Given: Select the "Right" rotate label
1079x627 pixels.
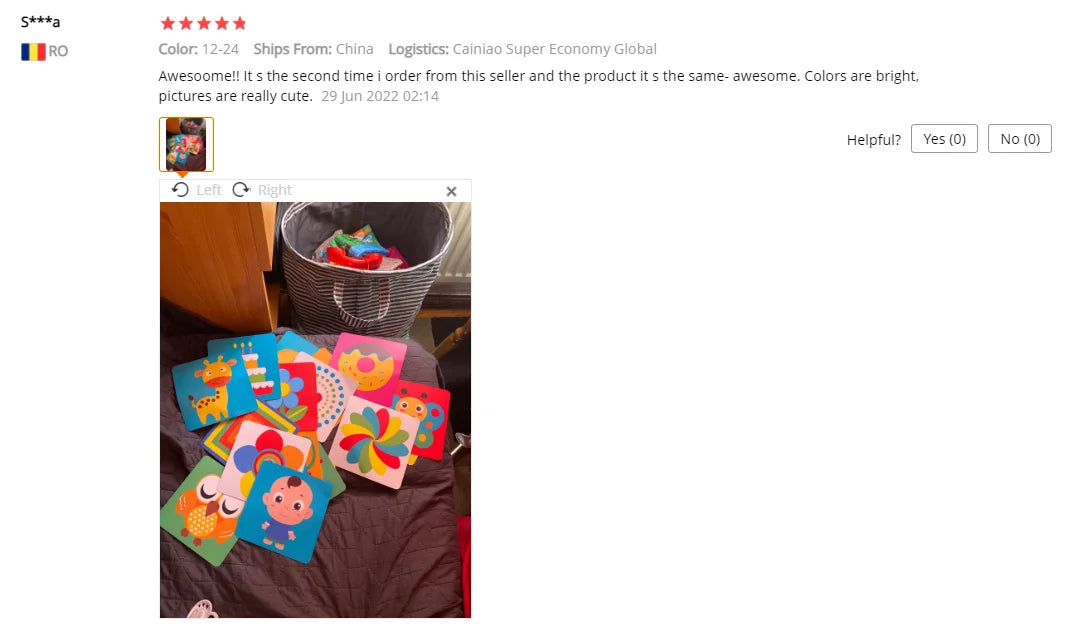Looking at the screenshot, I should [x=275, y=190].
